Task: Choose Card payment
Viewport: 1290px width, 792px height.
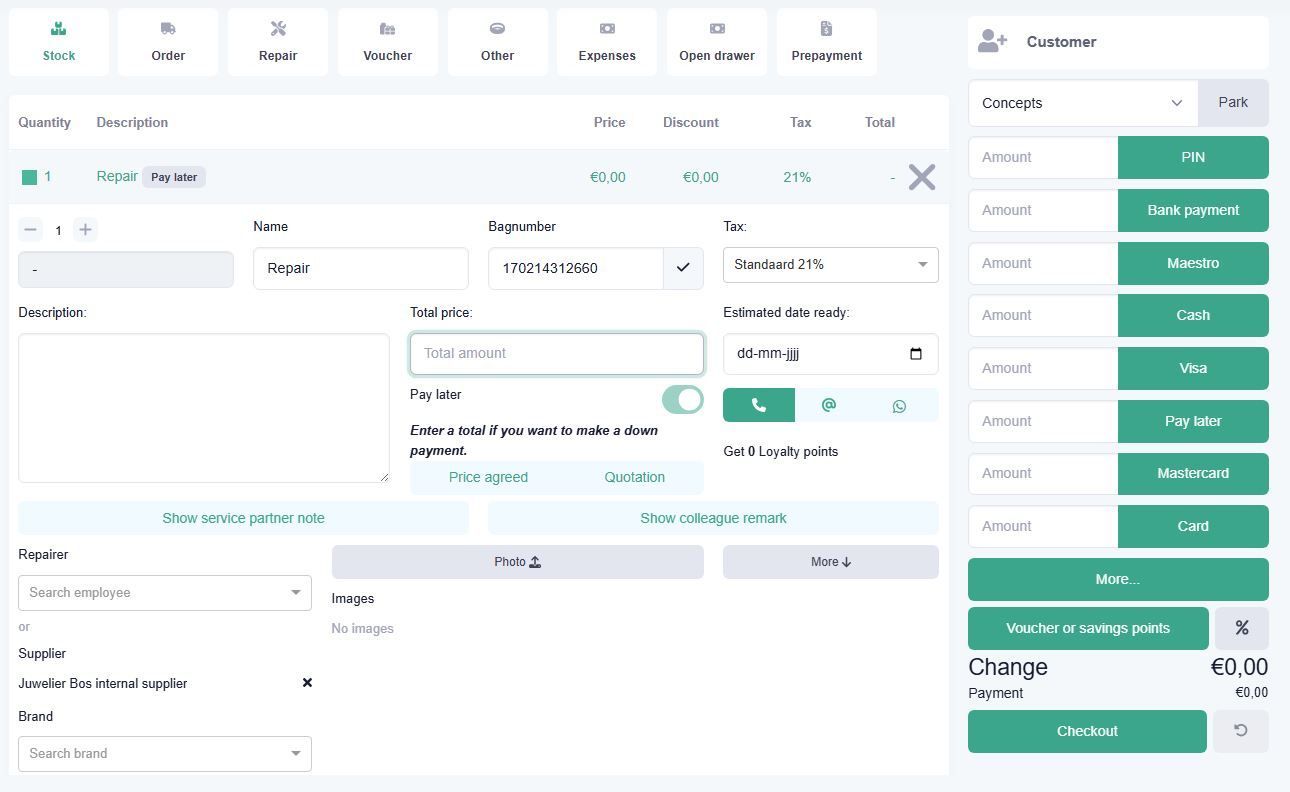Action: click(1193, 526)
